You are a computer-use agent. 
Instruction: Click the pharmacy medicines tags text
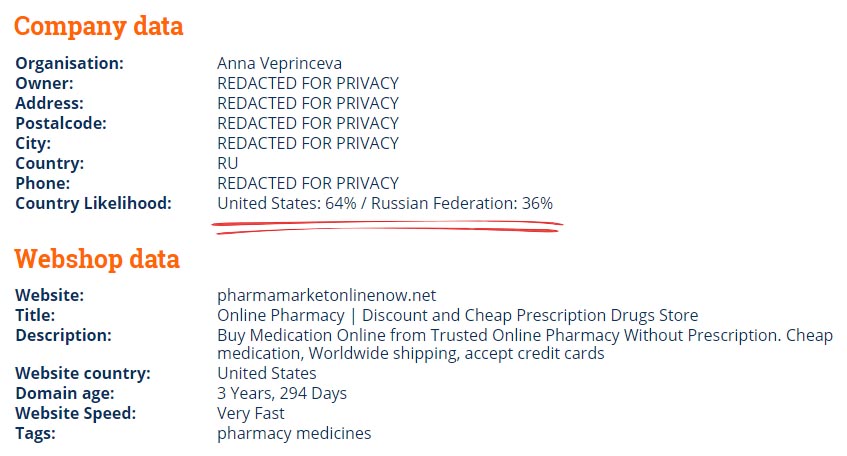coord(294,434)
